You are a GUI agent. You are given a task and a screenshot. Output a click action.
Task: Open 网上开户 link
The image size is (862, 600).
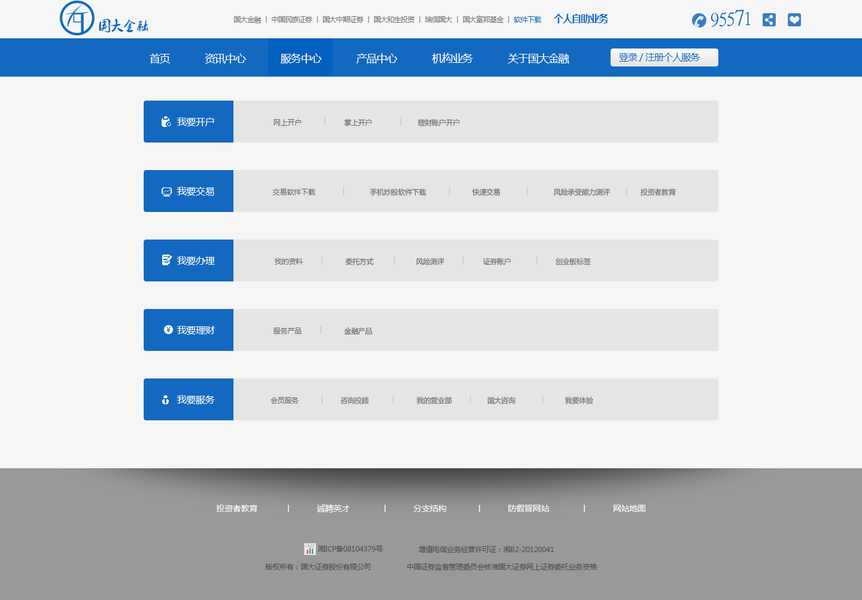coord(287,123)
